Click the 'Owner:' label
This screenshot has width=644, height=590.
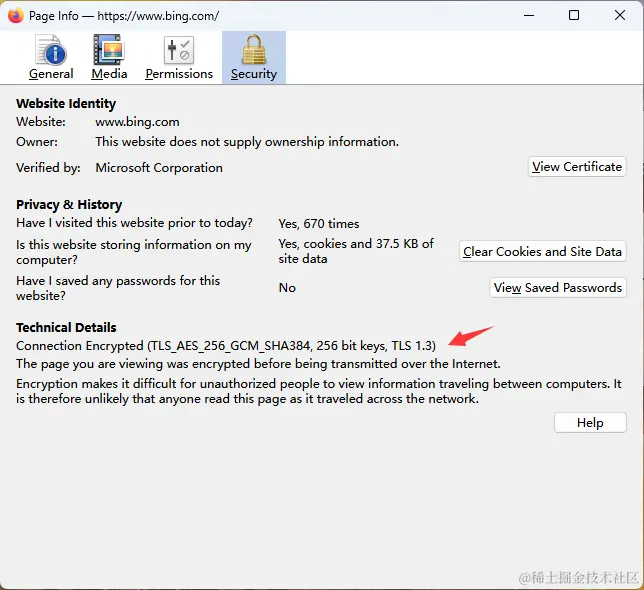point(37,142)
